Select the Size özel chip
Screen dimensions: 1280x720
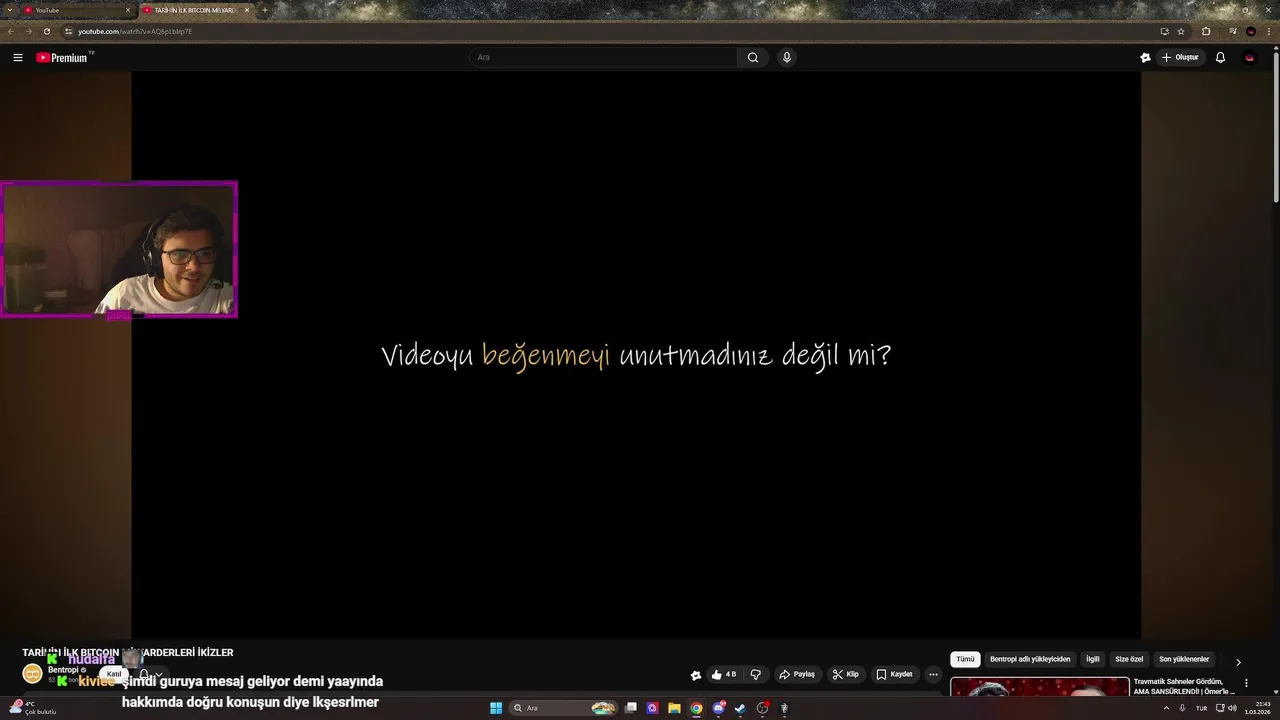click(1129, 659)
